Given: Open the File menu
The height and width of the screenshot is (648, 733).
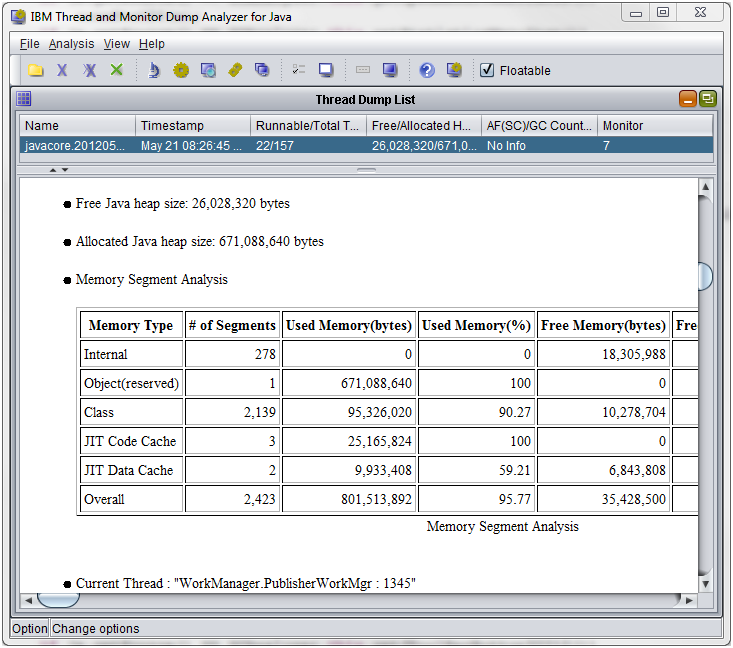Looking at the screenshot, I should click(x=30, y=44).
